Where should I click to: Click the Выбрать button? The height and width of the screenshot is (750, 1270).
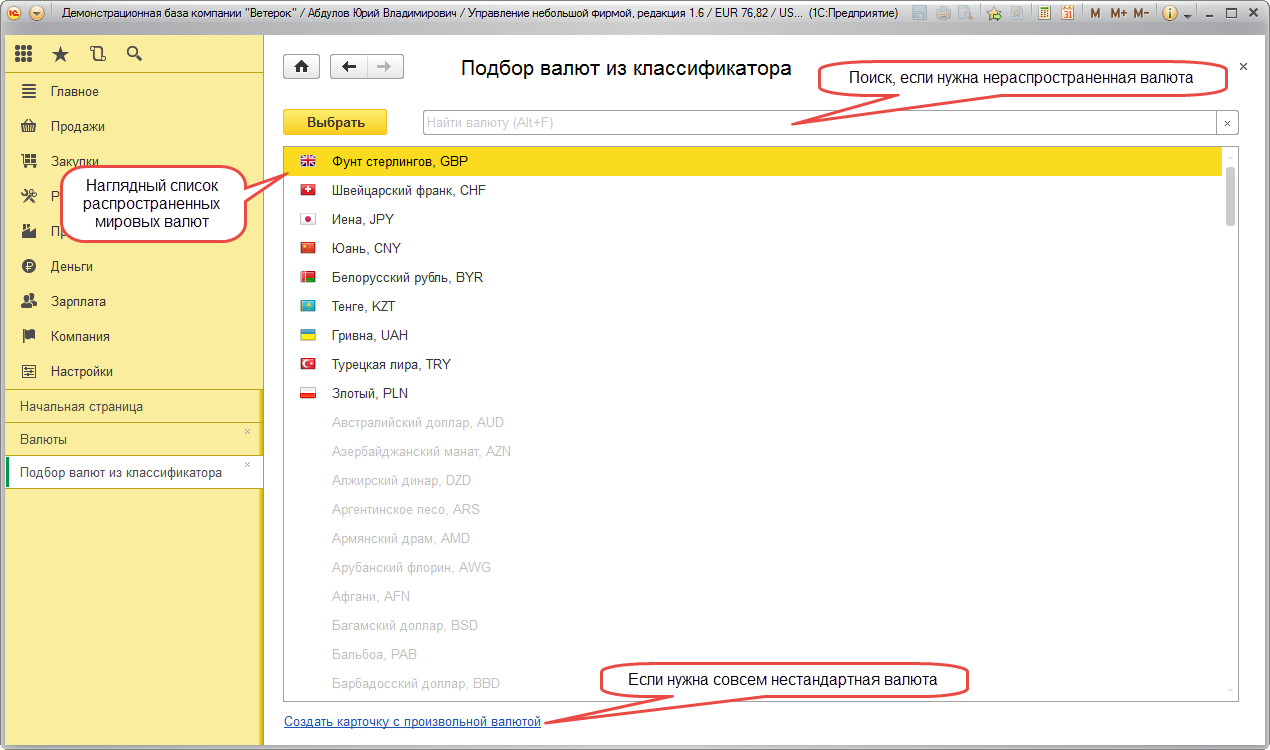[x=335, y=122]
